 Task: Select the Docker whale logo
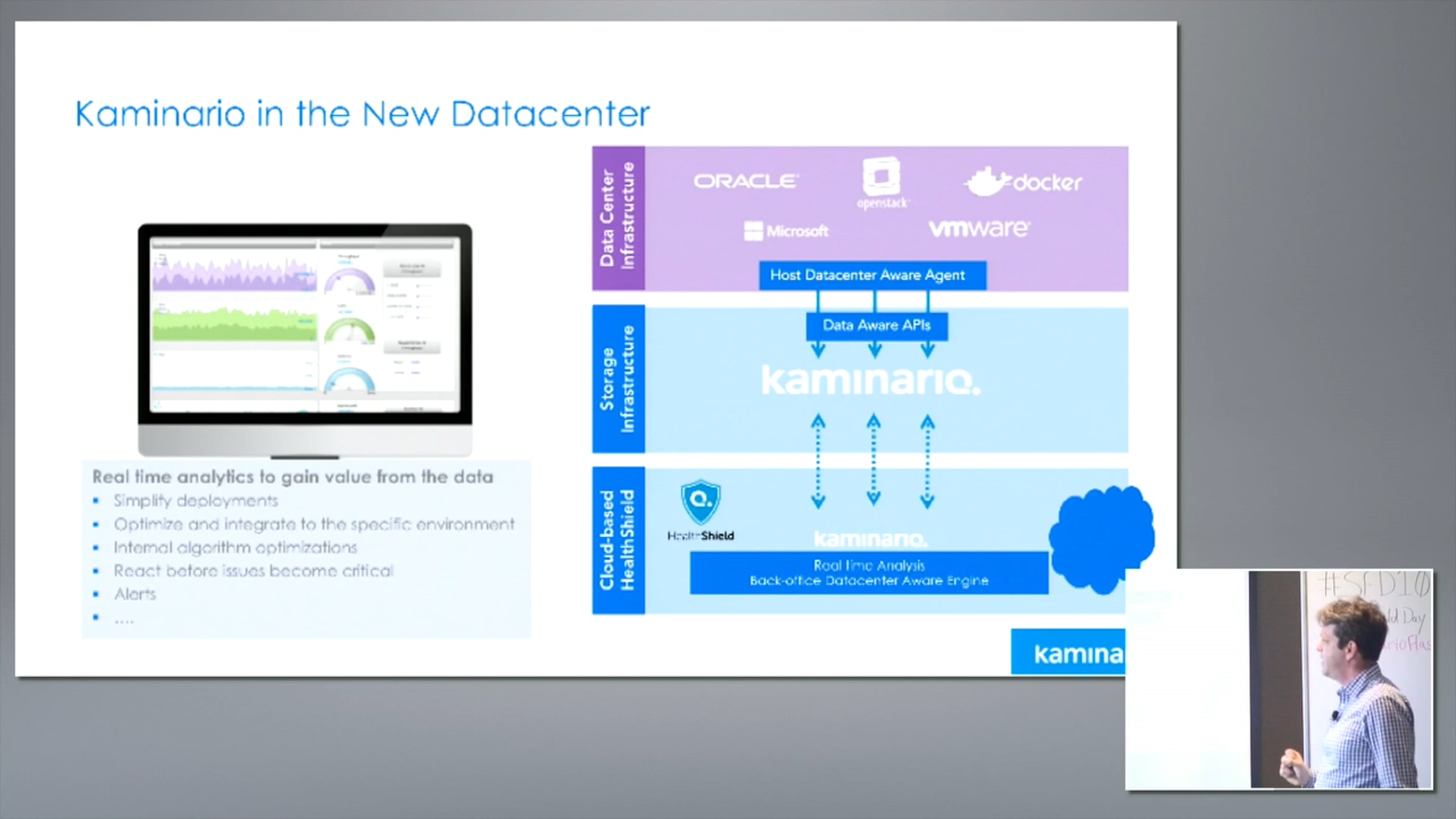(x=1023, y=181)
